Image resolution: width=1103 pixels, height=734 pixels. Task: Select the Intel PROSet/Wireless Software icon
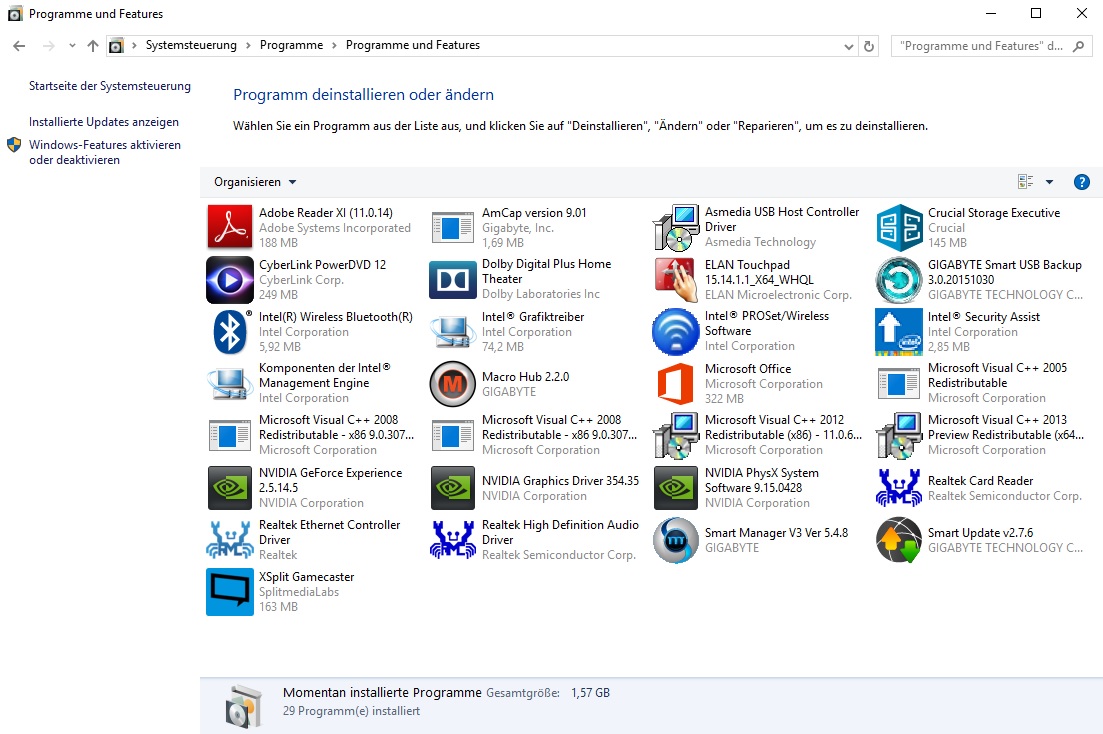(x=676, y=331)
